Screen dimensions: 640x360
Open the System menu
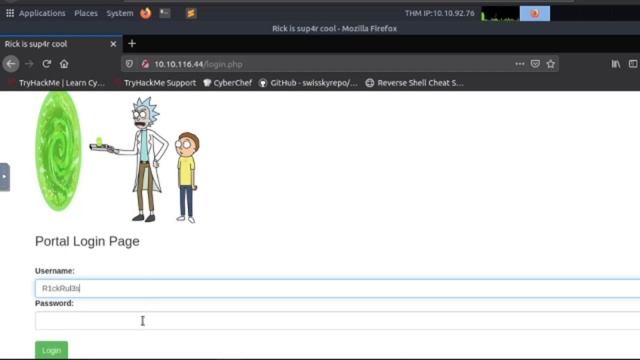point(120,13)
